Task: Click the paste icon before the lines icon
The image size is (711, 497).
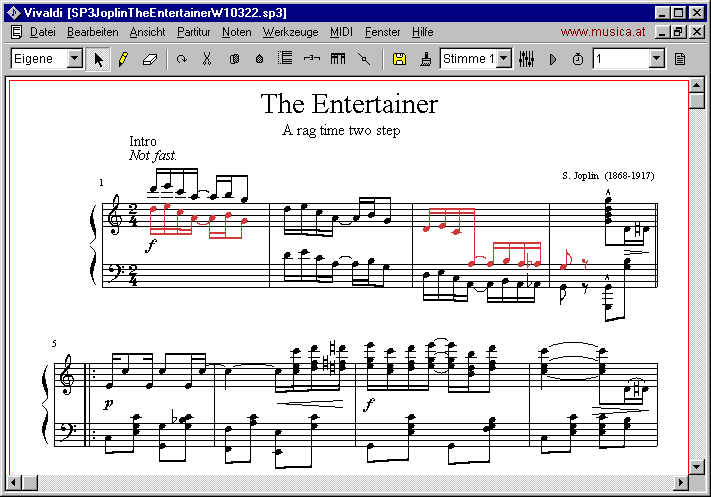Action: 259,59
